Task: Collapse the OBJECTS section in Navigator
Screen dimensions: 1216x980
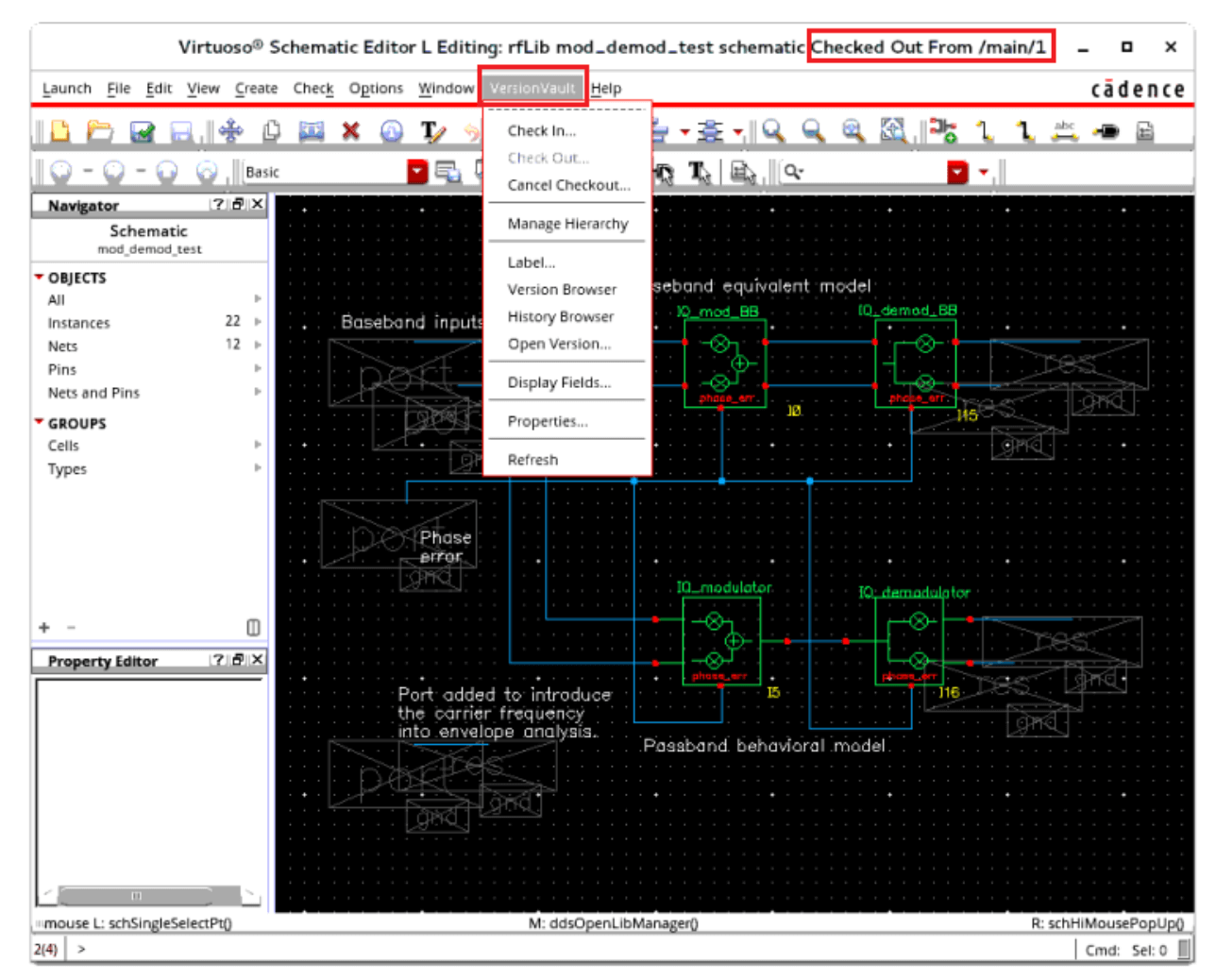Action: pyautogui.click(x=39, y=278)
